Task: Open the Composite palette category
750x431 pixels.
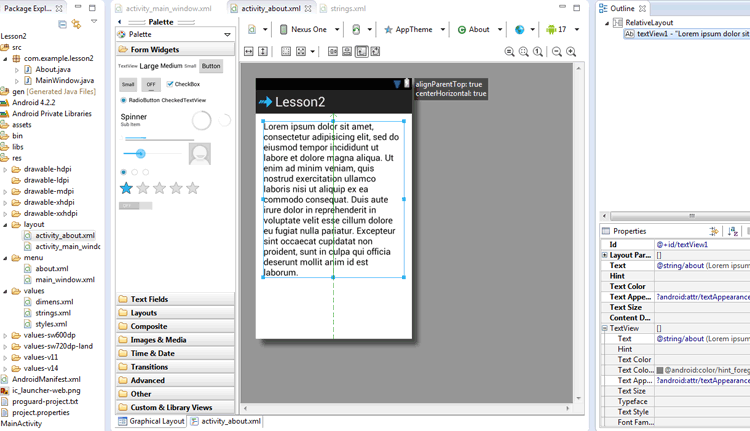Action: click(175, 326)
